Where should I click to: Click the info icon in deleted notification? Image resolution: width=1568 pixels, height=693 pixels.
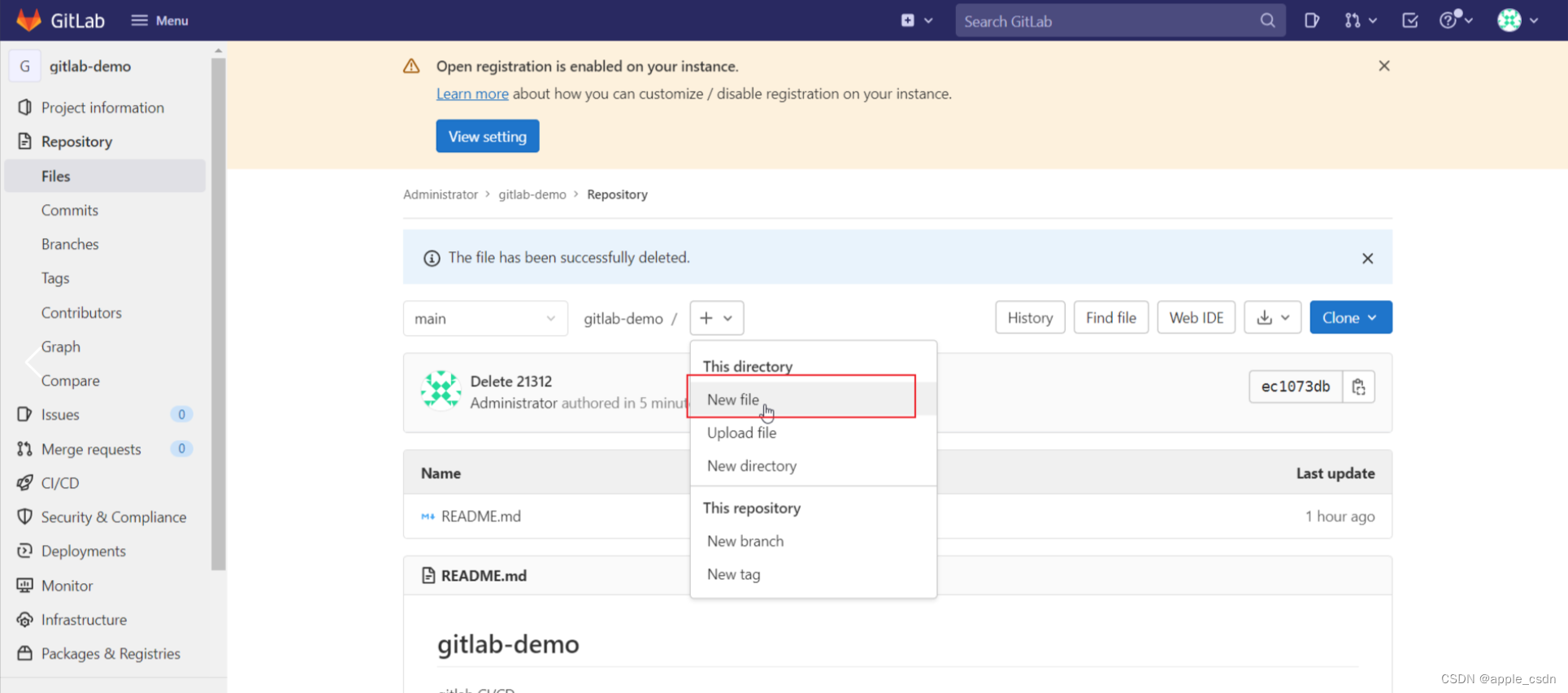pyautogui.click(x=432, y=258)
